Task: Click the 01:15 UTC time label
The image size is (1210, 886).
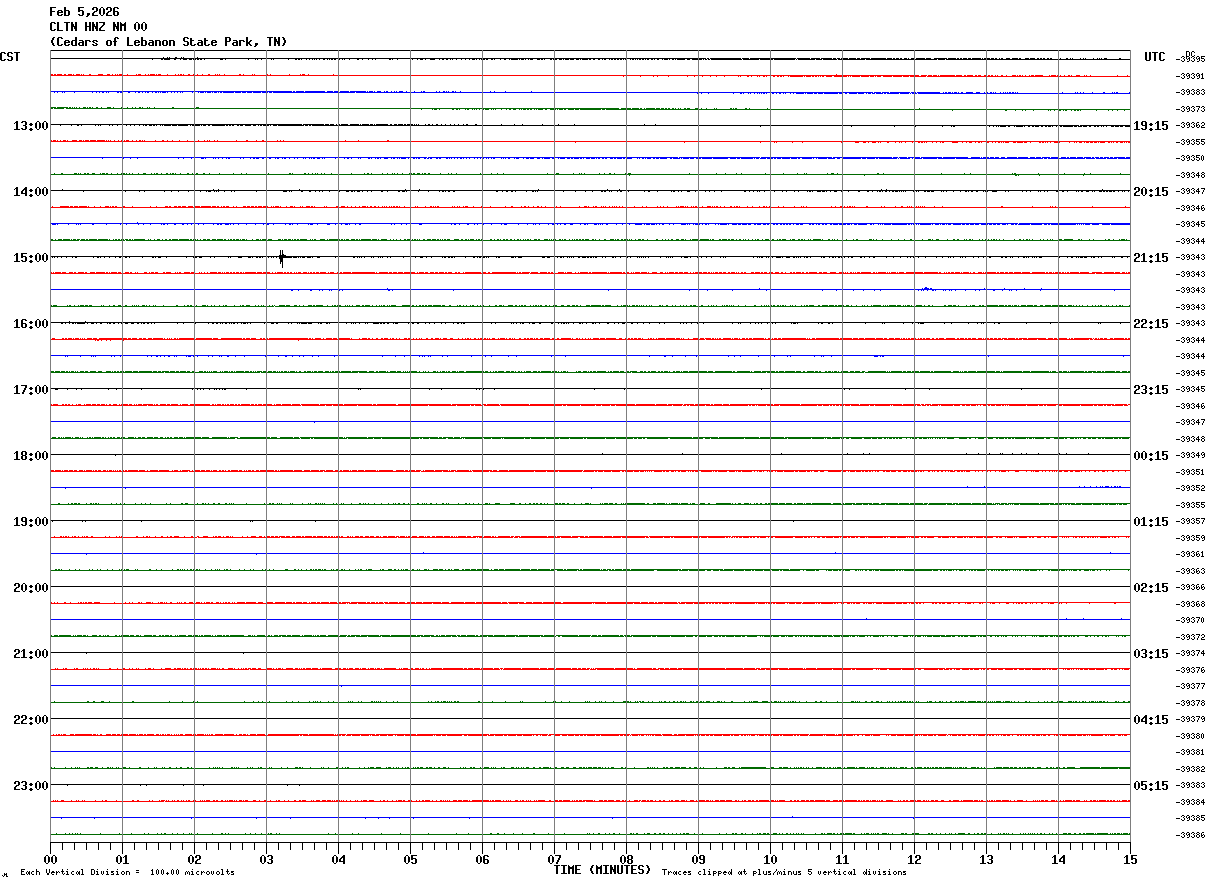Action: pyautogui.click(x=1151, y=522)
